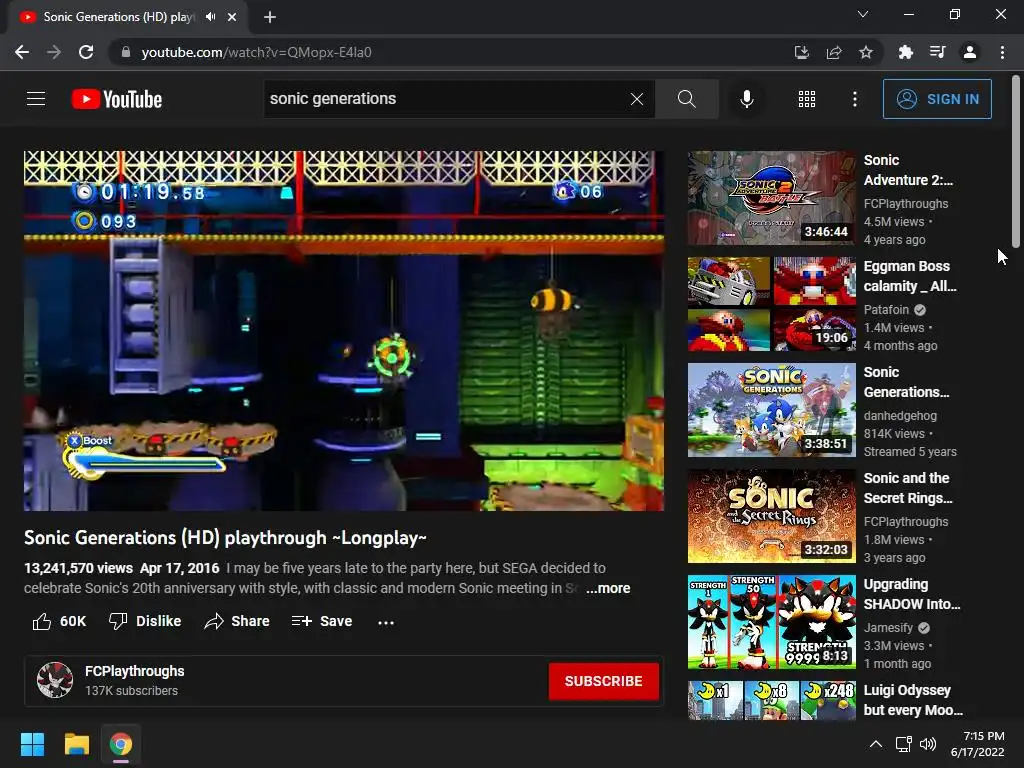1024x768 pixels.
Task: Open YouTube settings three-dot menu
Action: pos(855,99)
